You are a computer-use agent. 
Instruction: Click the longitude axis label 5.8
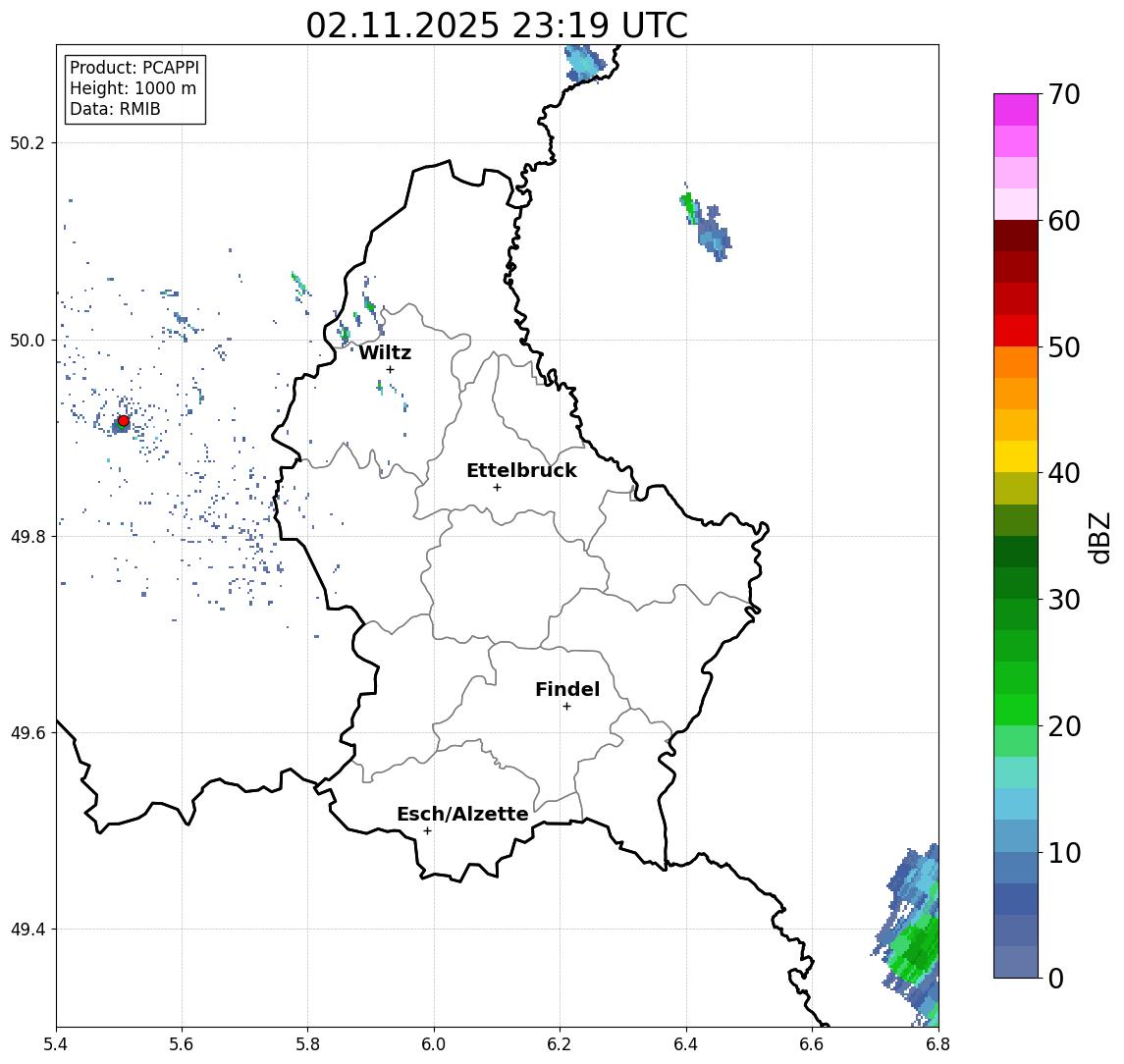coord(308,1044)
